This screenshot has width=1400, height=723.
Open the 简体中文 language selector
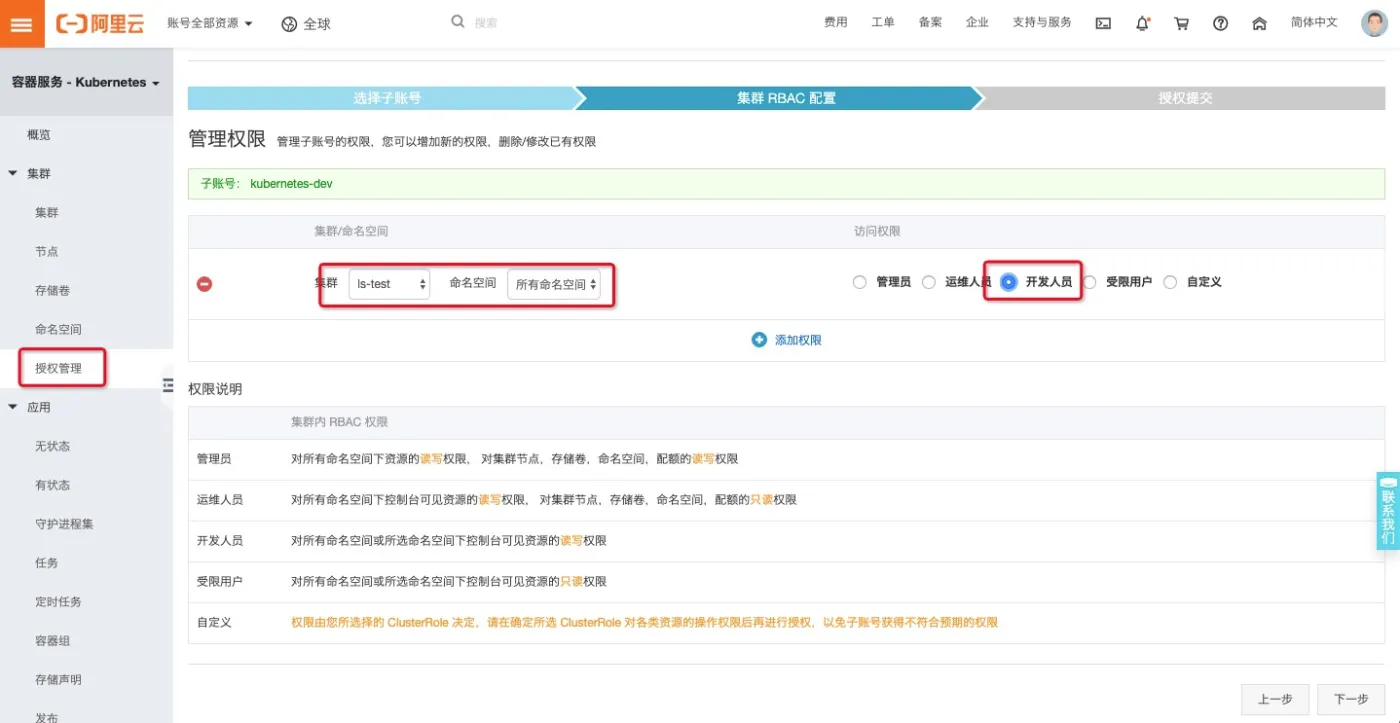point(1314,22)
